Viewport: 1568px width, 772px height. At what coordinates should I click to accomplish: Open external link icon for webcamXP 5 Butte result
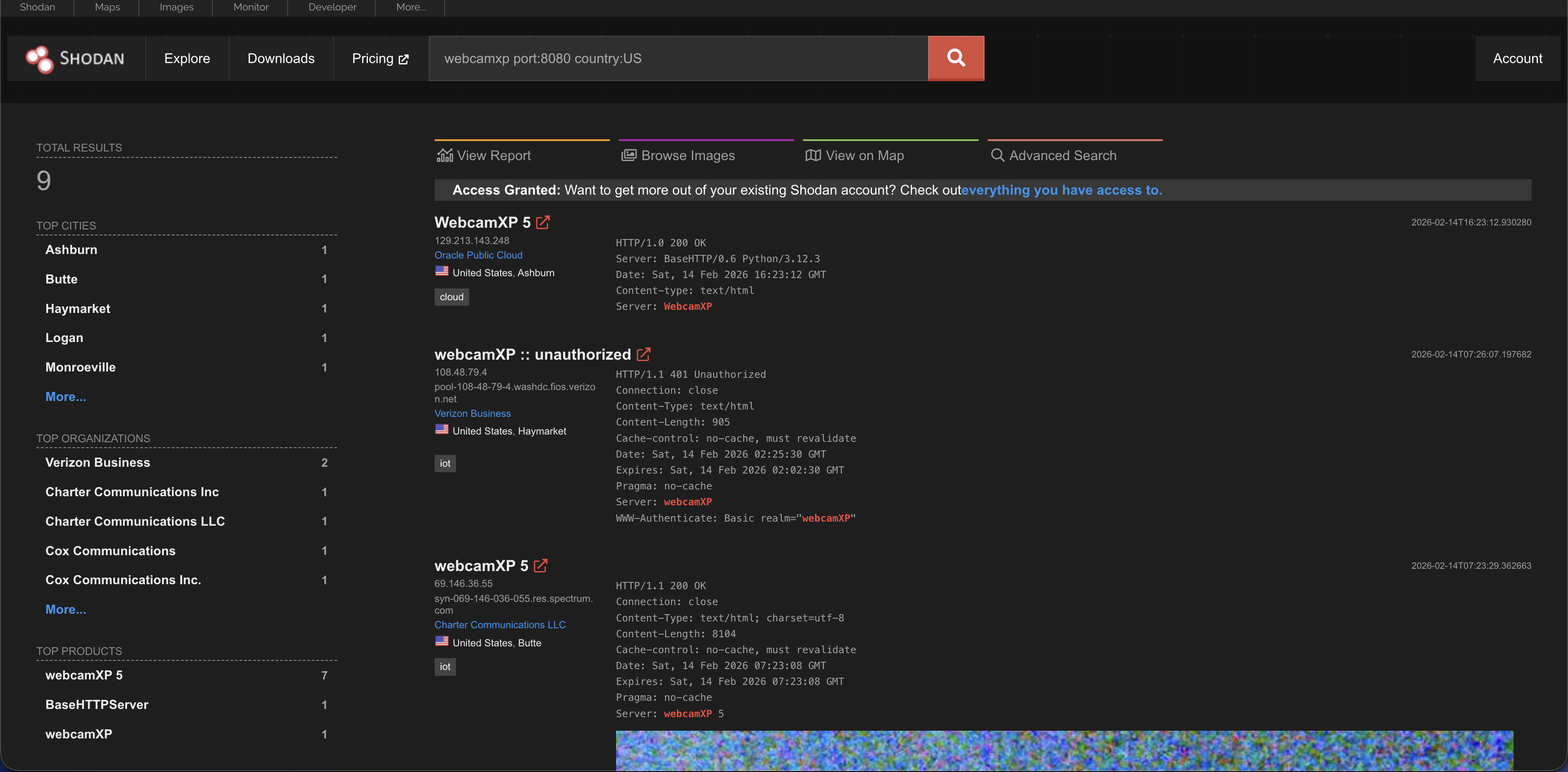(540, 566)
